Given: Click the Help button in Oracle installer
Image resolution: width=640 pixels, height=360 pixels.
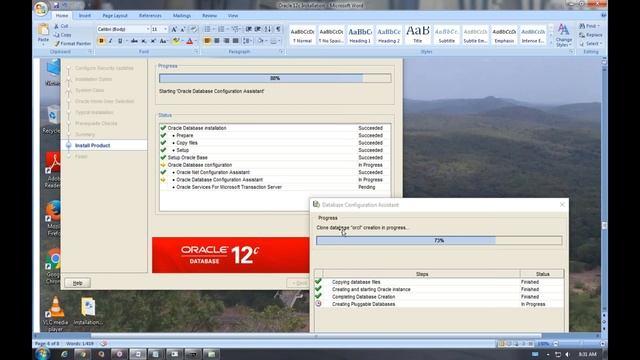Looking at the screenshot, I should click(78, 283).
